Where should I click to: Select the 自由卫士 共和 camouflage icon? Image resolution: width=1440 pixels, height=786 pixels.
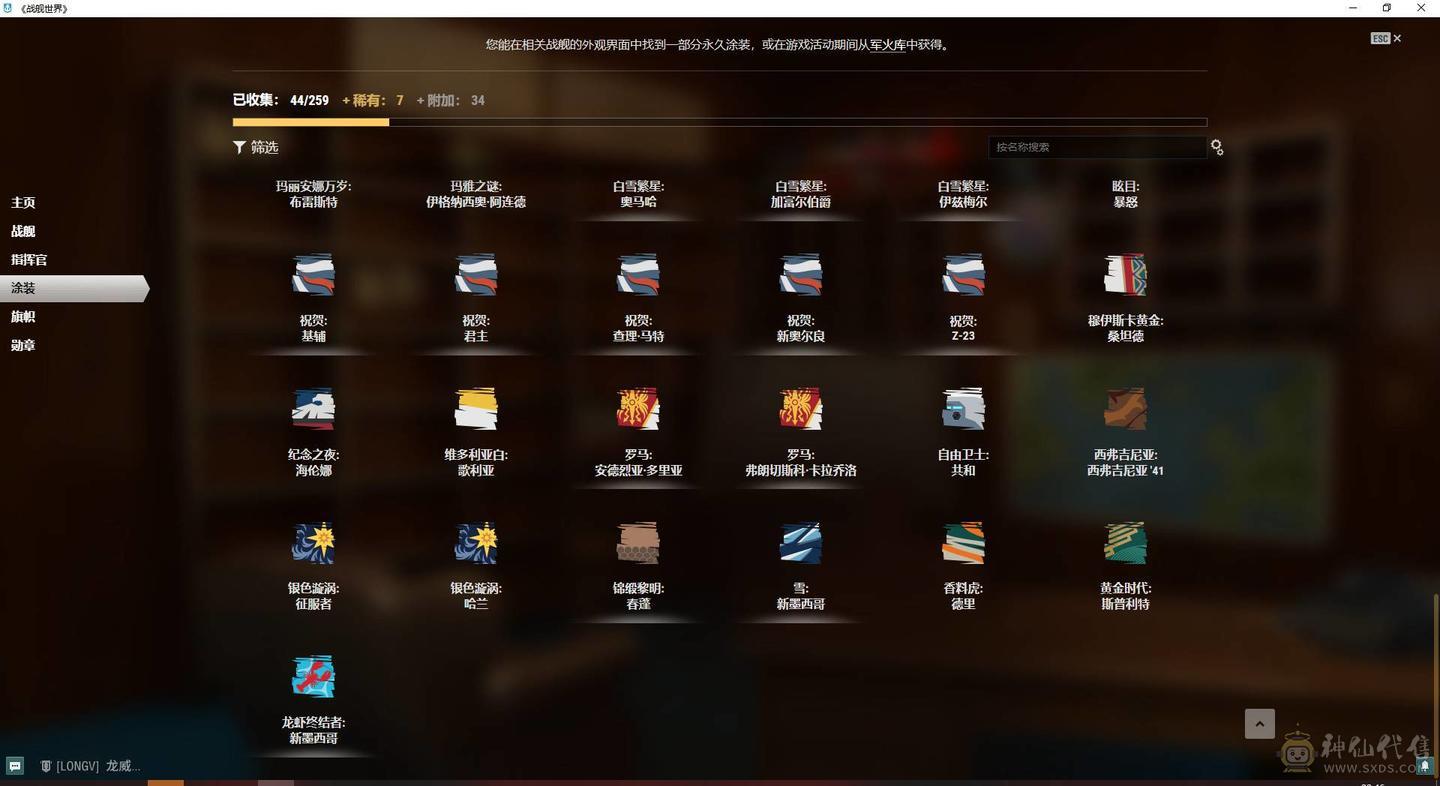click(x=963, y=409)
